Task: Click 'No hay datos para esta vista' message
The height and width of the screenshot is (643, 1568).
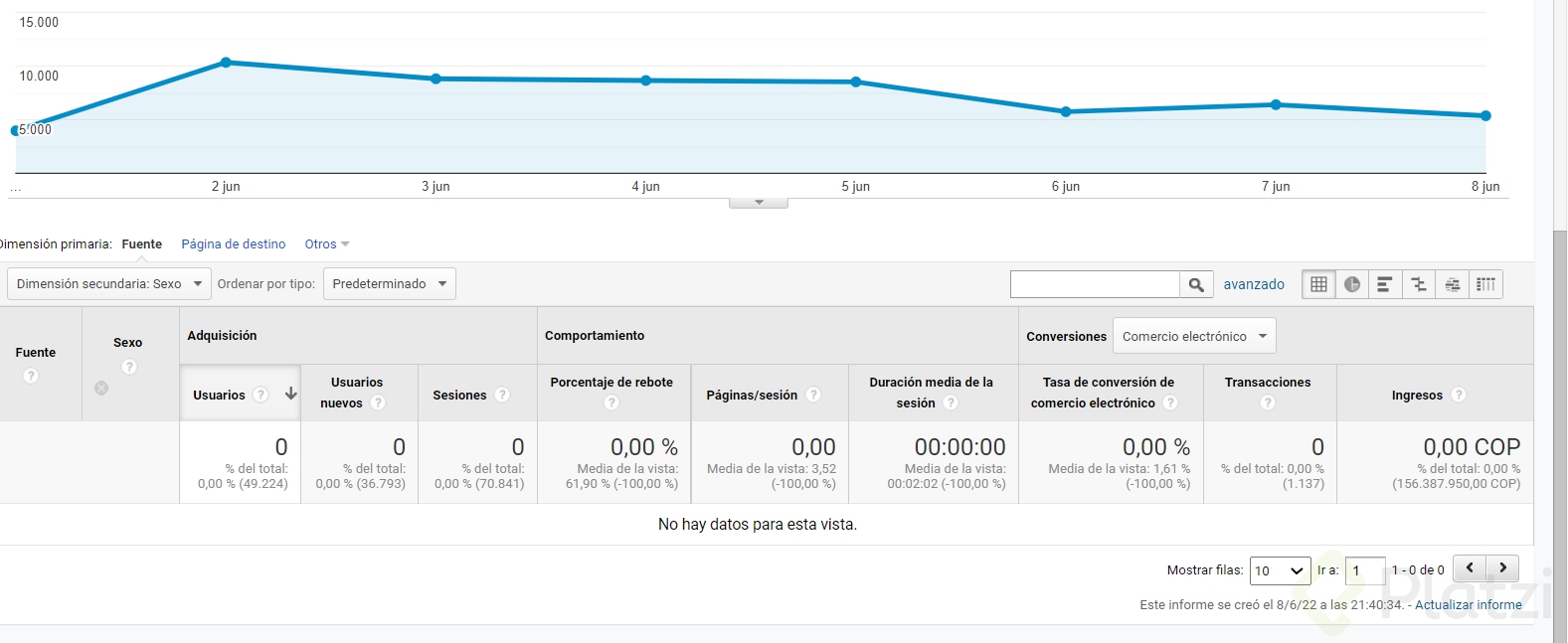Action: 758,524
